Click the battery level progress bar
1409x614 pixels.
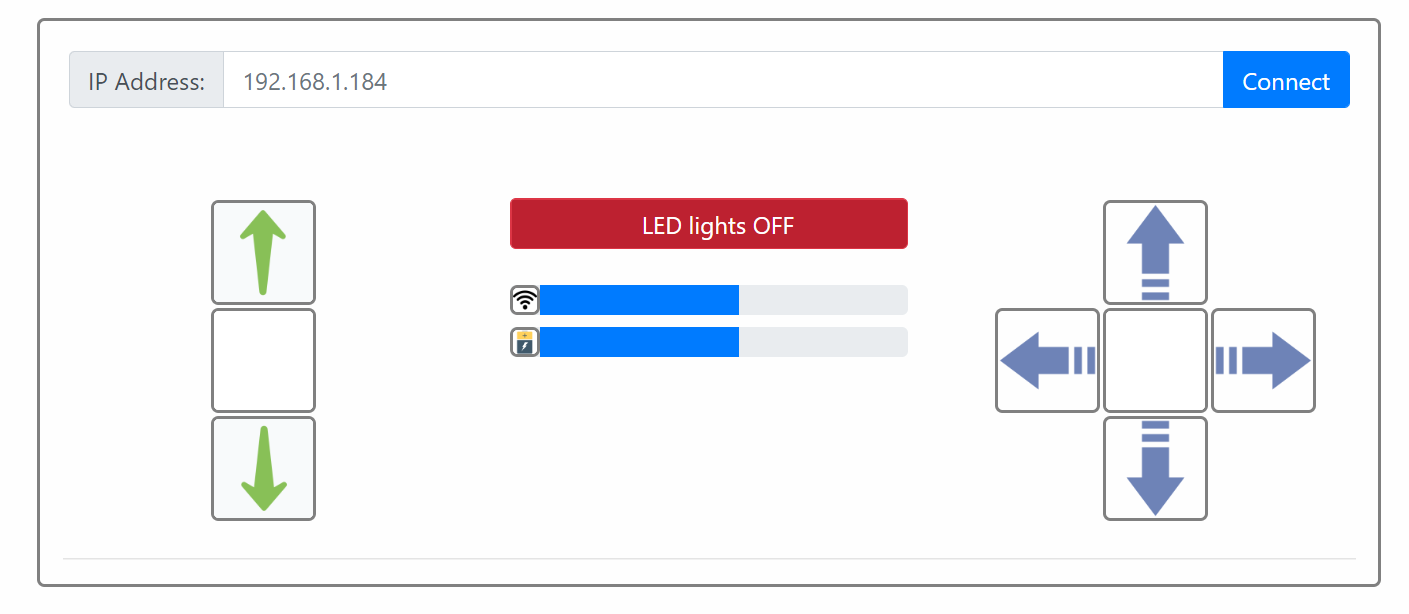click(724, 342)
